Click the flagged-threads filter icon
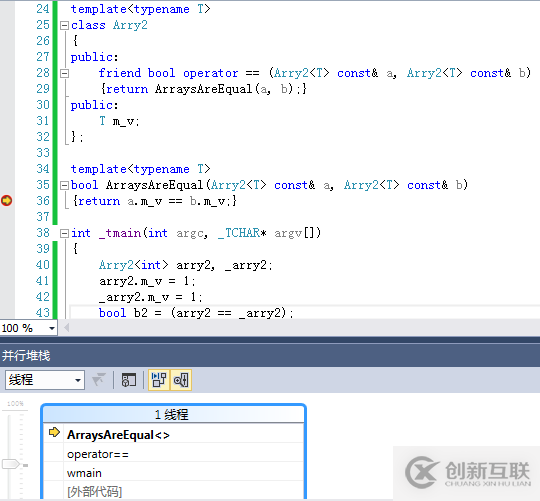The width and height of the screenshot is (540, 501). (99, 380)
